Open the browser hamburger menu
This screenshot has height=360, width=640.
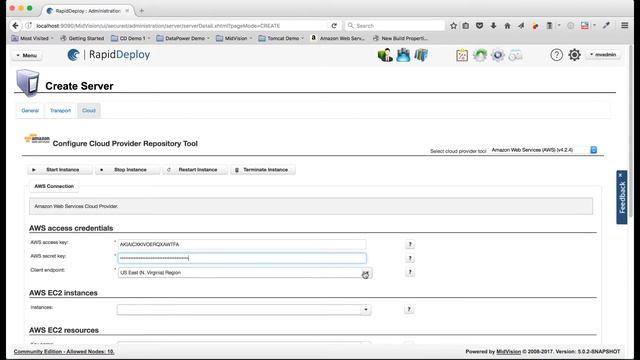click(x=624, y=25)
